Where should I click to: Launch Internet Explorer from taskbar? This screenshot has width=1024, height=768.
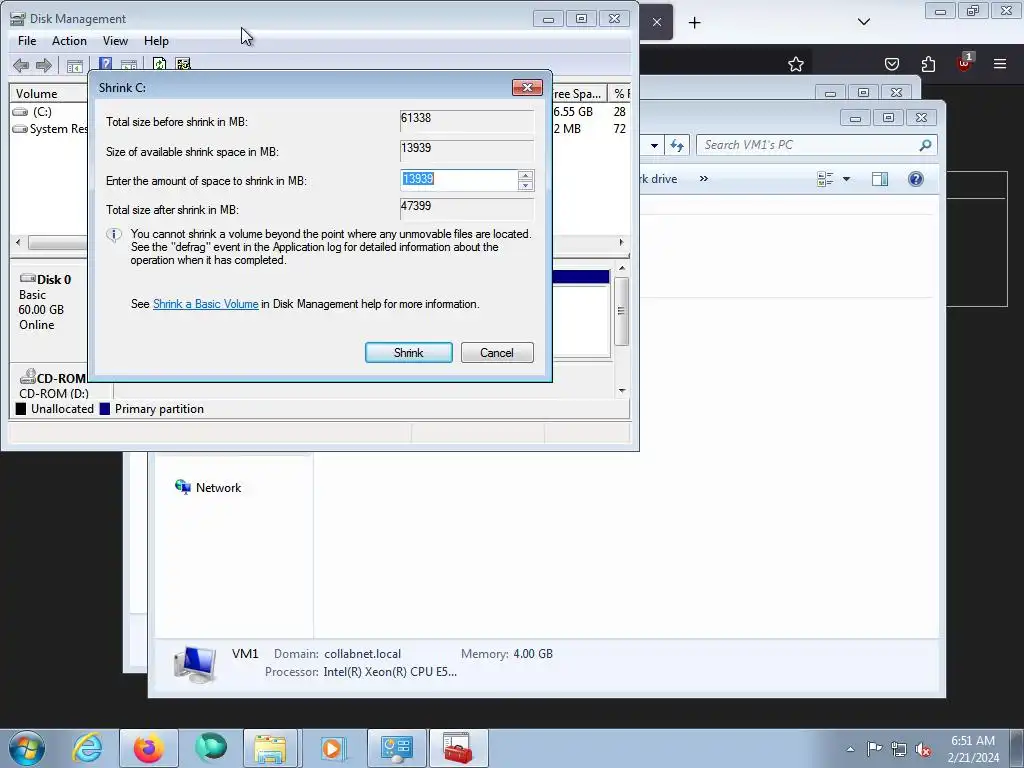pyautogui.click(x=87, y=748)
